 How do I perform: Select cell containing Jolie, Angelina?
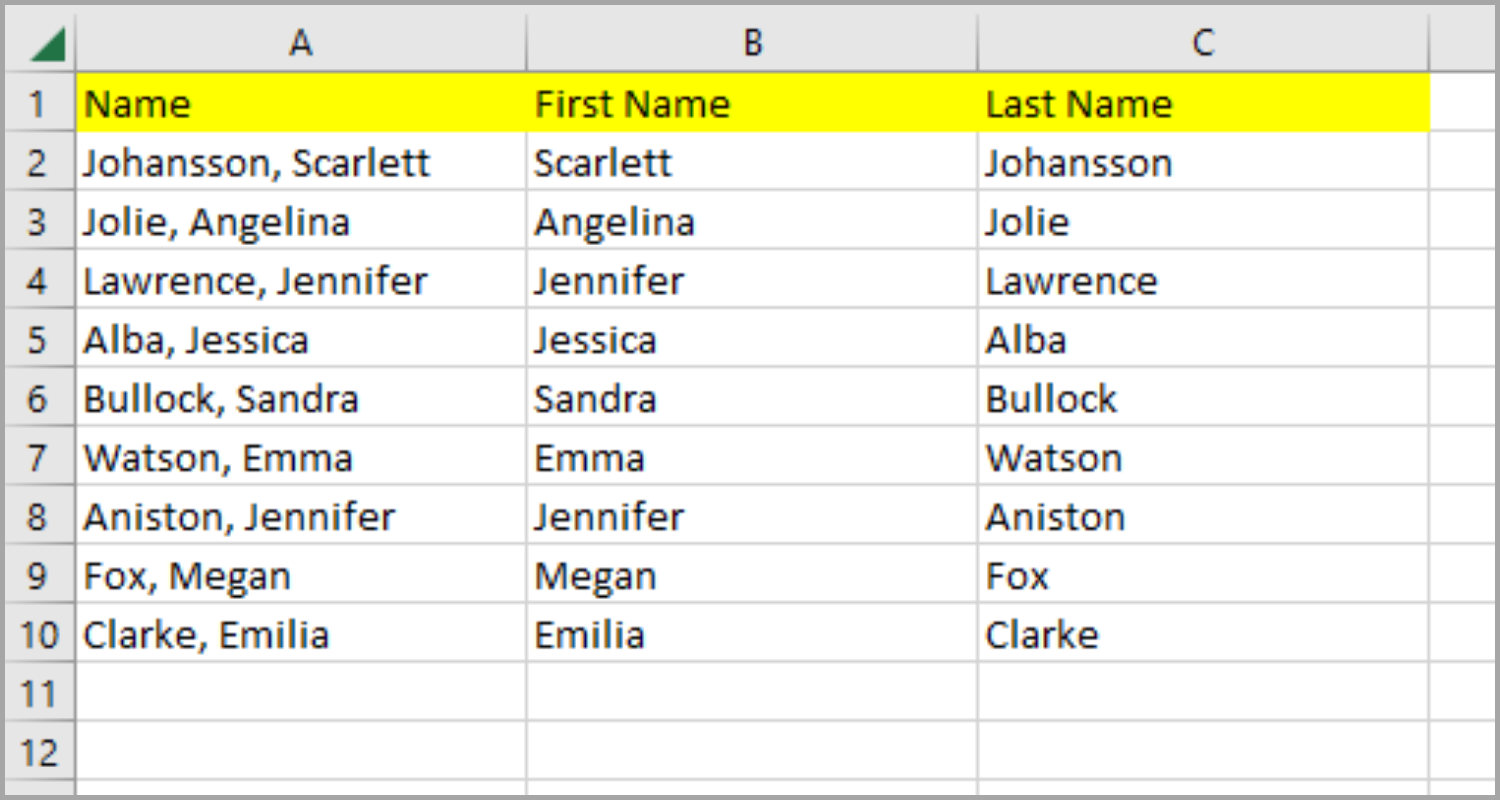click(x=300, y=222)
